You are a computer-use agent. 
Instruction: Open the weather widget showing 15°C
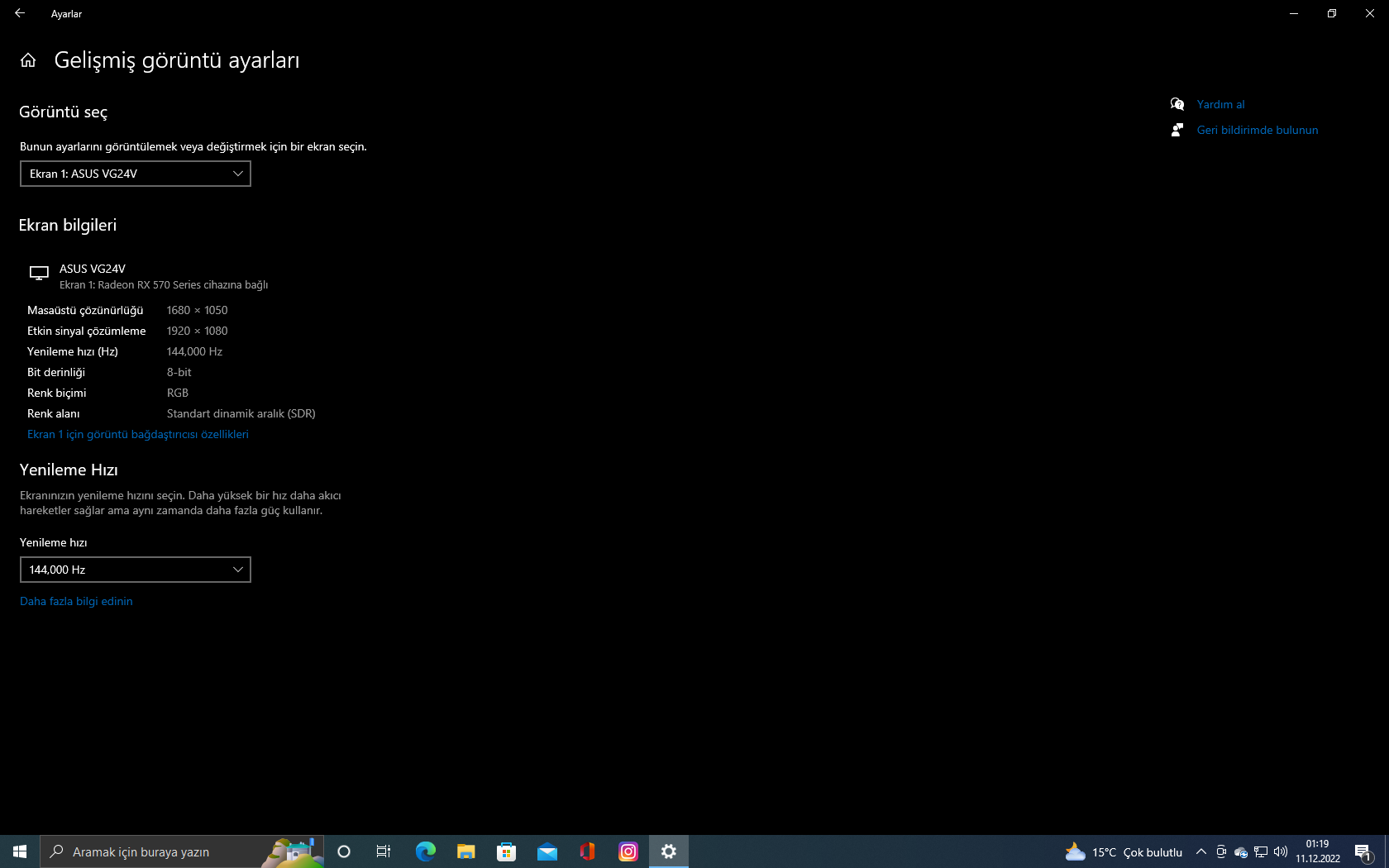[1124, 851]
